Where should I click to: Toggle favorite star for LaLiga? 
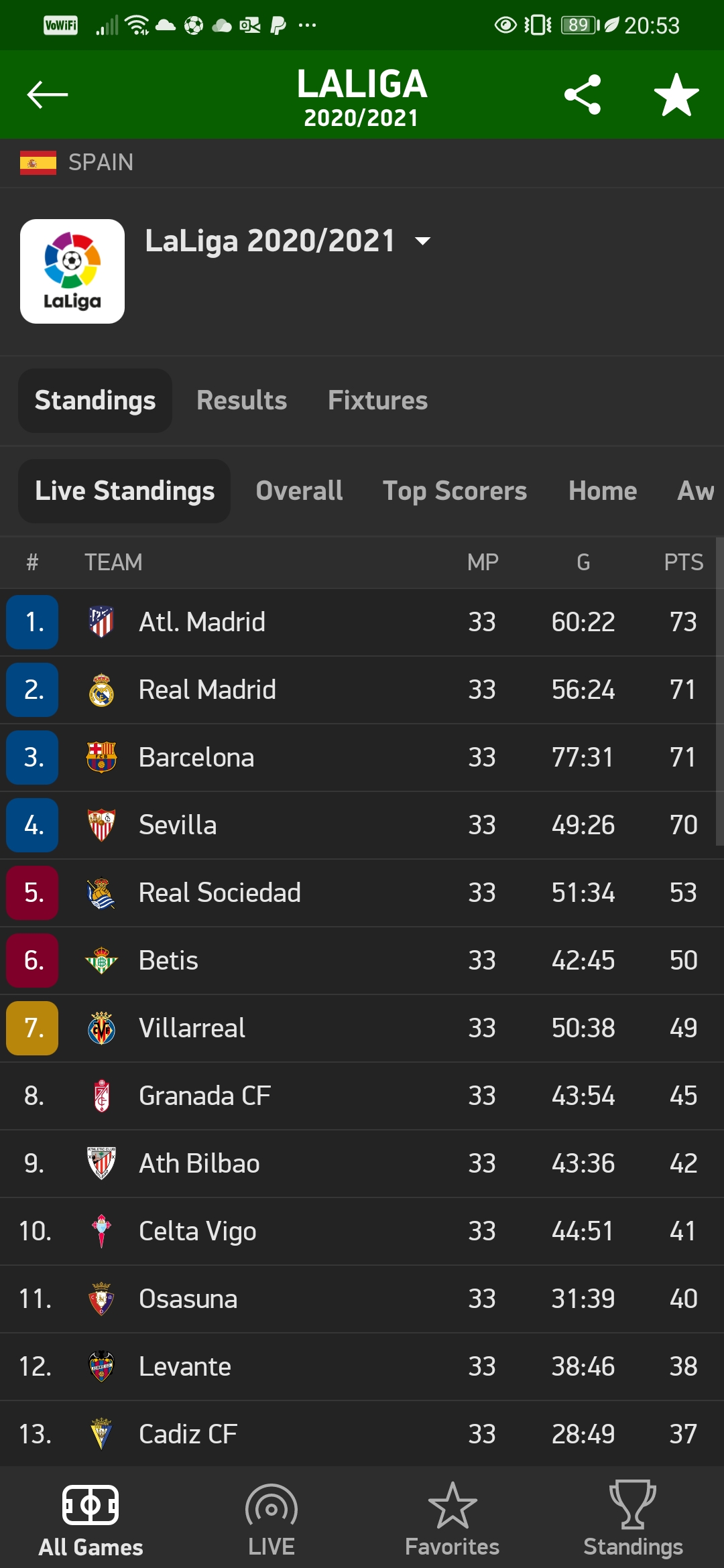676,94
